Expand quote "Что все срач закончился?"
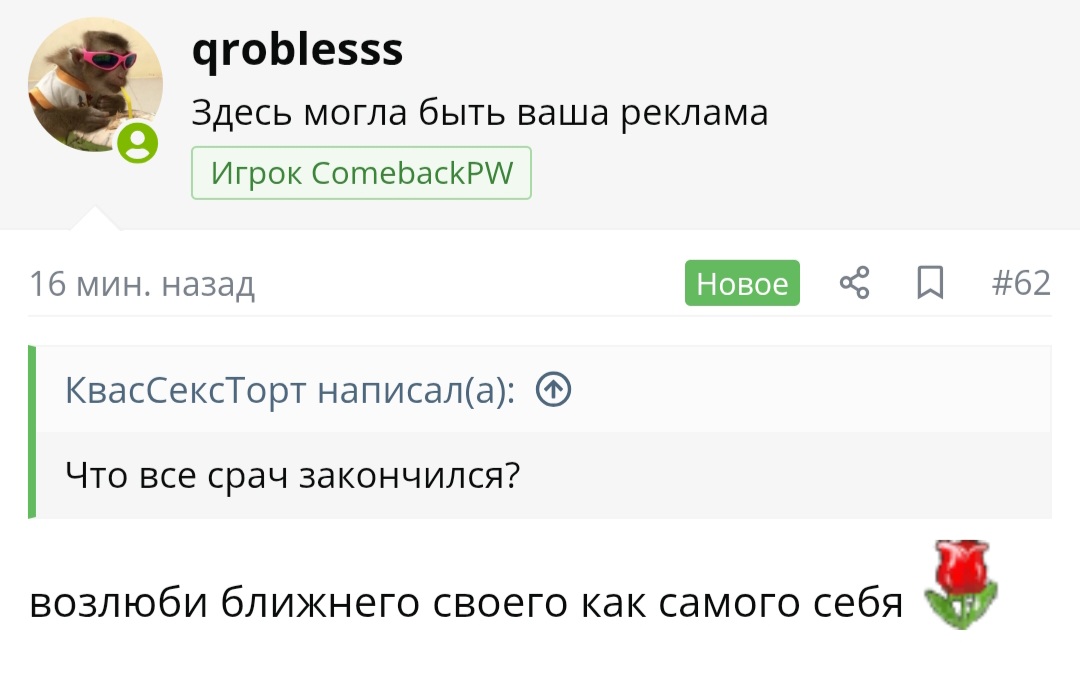1080x674 pixels. [x=293, y=474]
